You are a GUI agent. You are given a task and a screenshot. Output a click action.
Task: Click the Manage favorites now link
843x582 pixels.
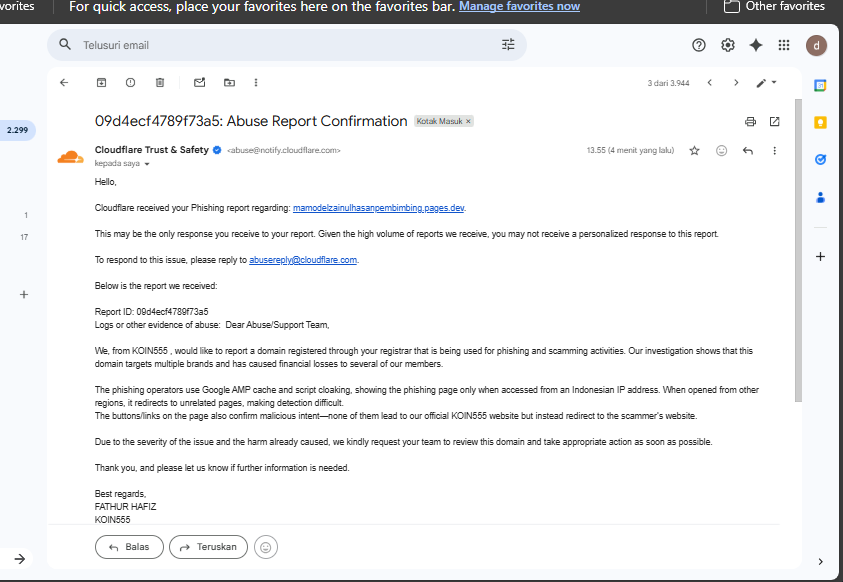519,6
